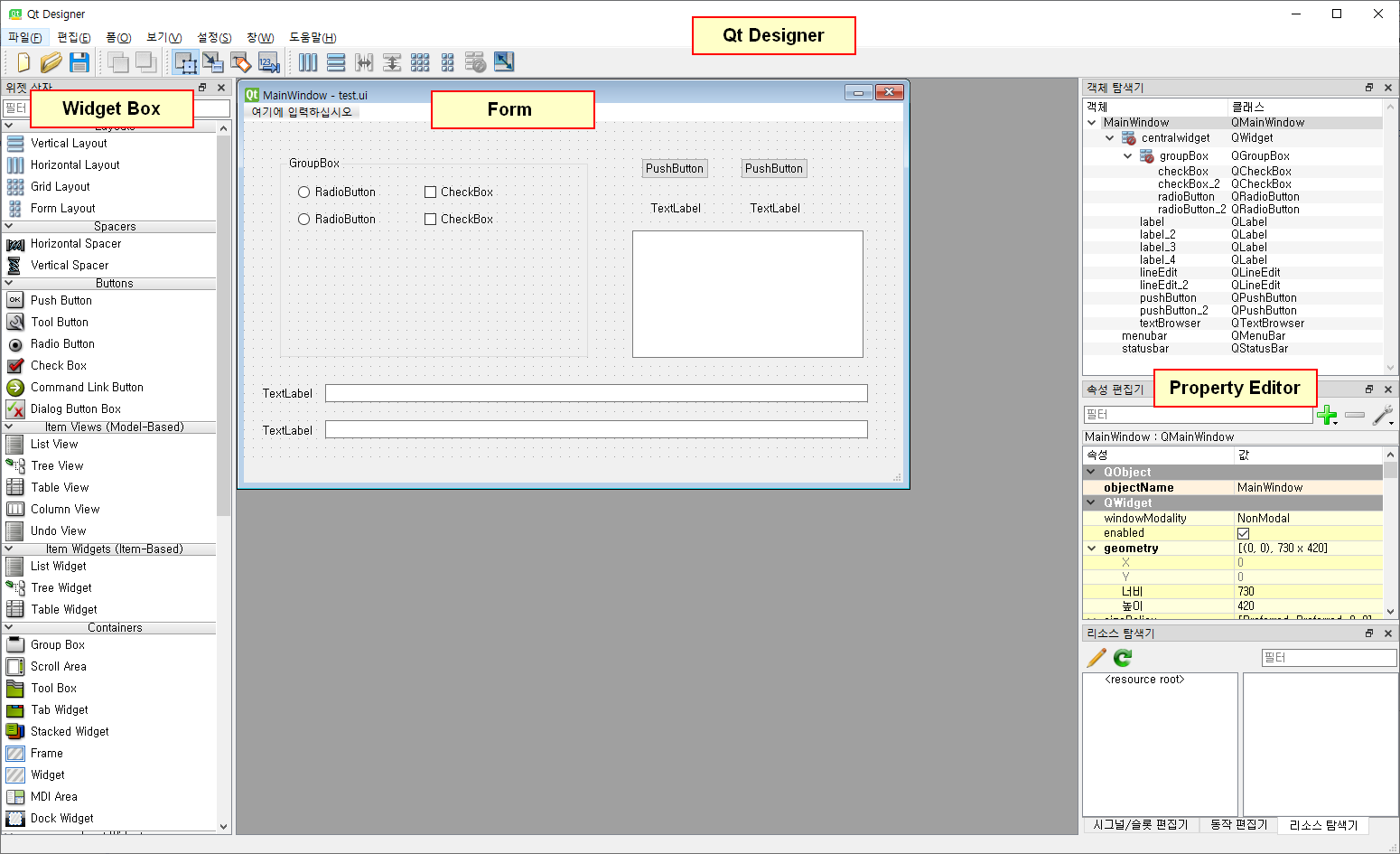Click the resource browser filter field
Viewport: 1400px width, 854px height.
tap(1329, 658)
